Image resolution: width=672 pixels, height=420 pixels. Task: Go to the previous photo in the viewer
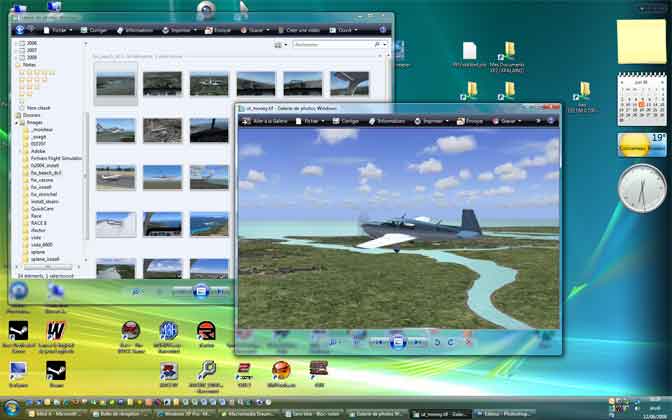tap(381, 342)
